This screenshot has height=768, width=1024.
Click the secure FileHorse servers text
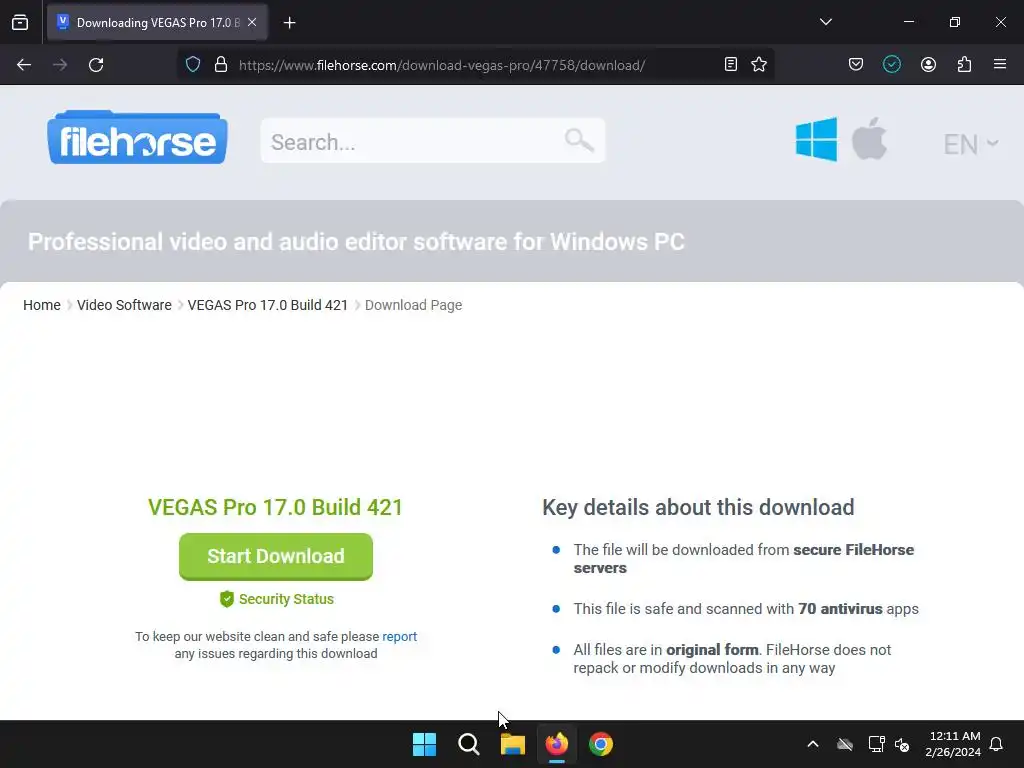[744, 558]
